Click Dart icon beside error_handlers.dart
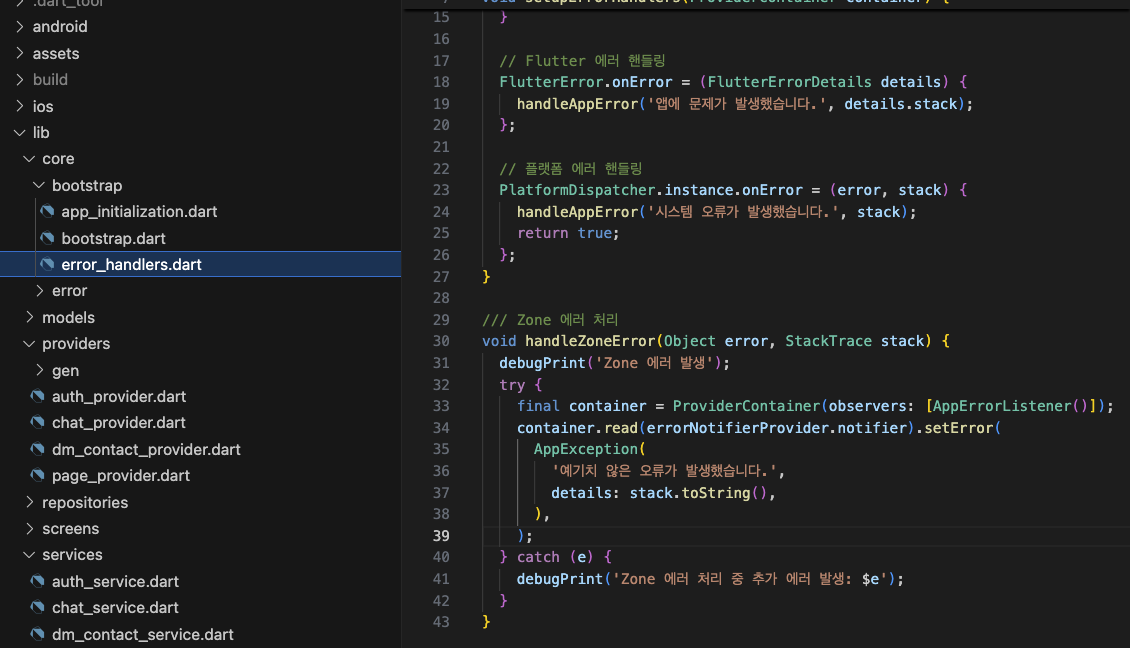 click(x=48, y=265)
